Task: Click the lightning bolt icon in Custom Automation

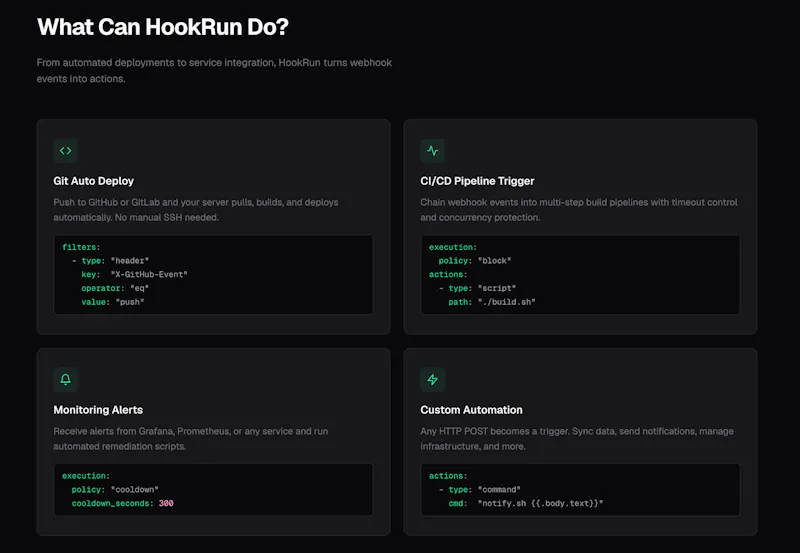Action: point(433,380)
